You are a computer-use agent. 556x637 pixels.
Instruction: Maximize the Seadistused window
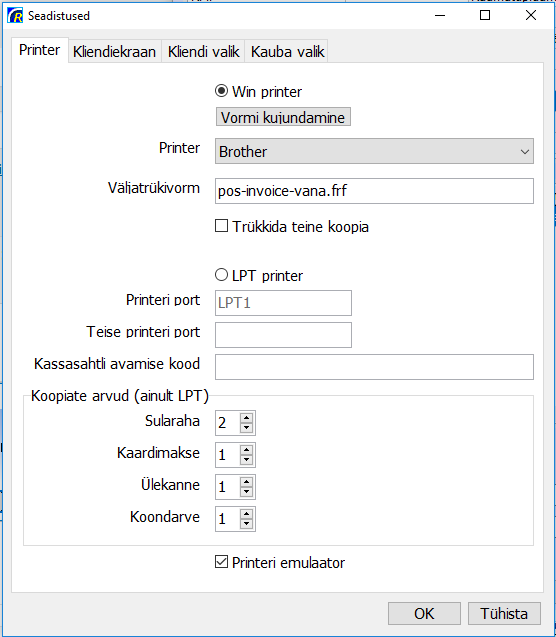click(x=485, y=15)
